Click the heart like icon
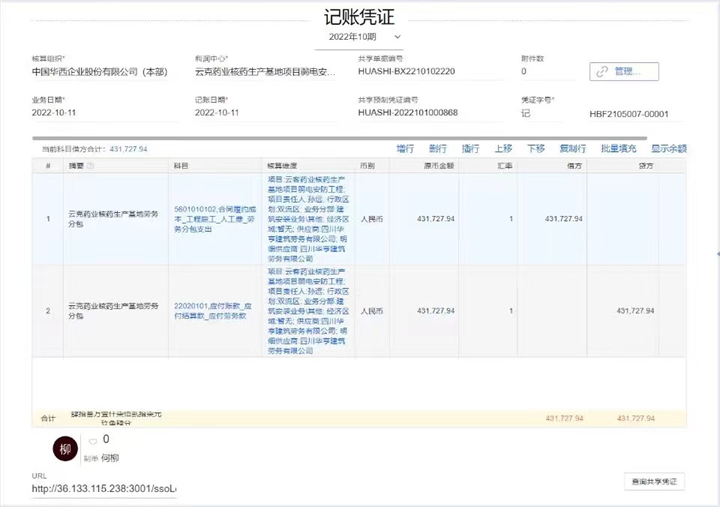This screenshot has height=507, width=720. [x=93, y=441]
